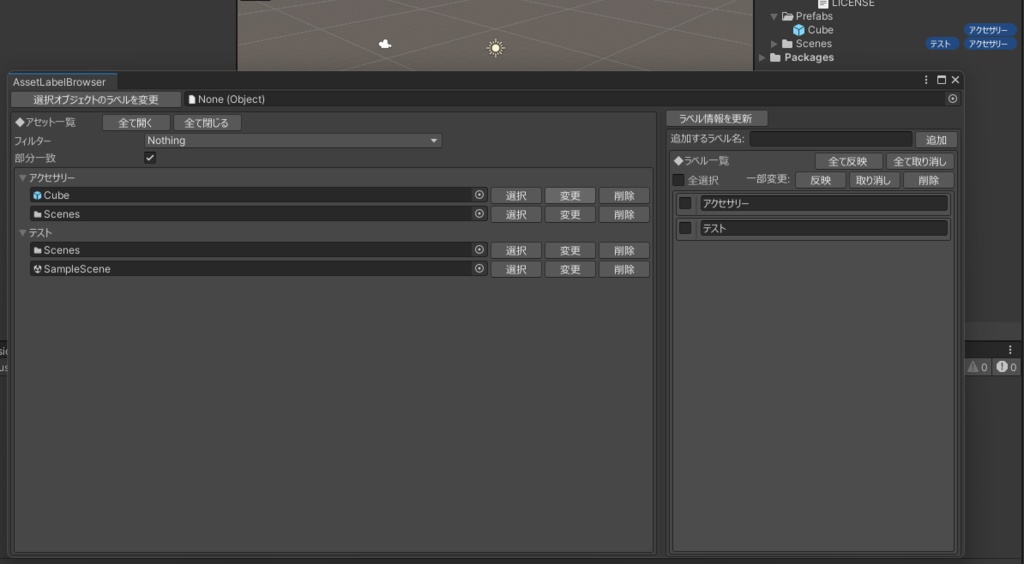Viewport: 1024px width, 564px height.
Task: Click 選択 button for the SampleScene row
Action: click(516, 270)
